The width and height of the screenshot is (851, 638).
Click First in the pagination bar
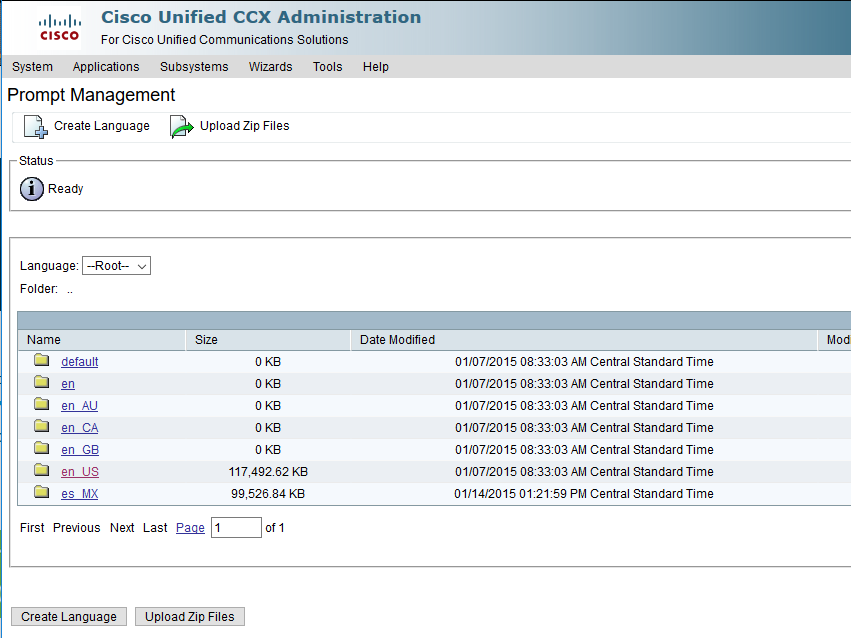click(x=32, y=528)
